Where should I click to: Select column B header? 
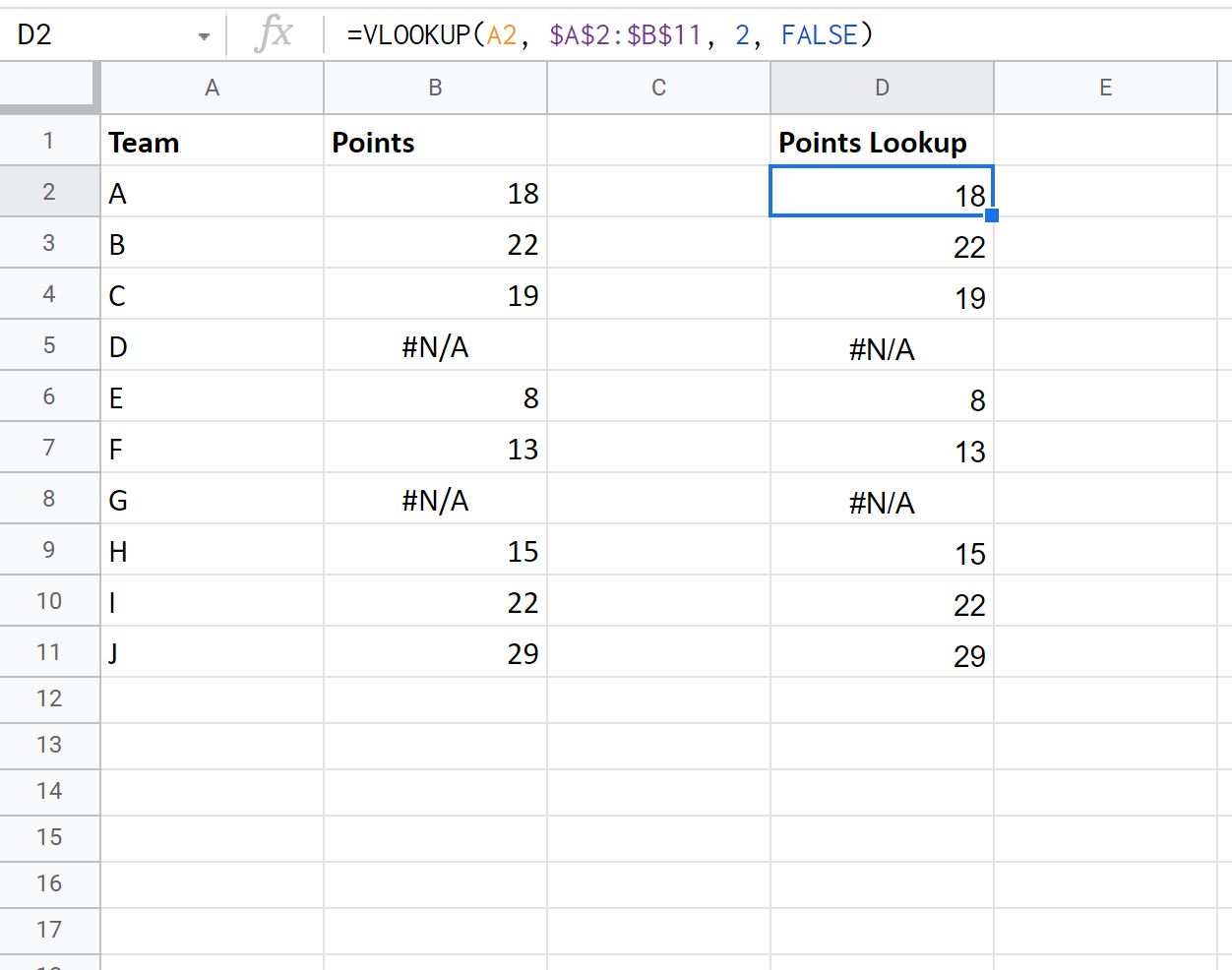click(435, 88)
